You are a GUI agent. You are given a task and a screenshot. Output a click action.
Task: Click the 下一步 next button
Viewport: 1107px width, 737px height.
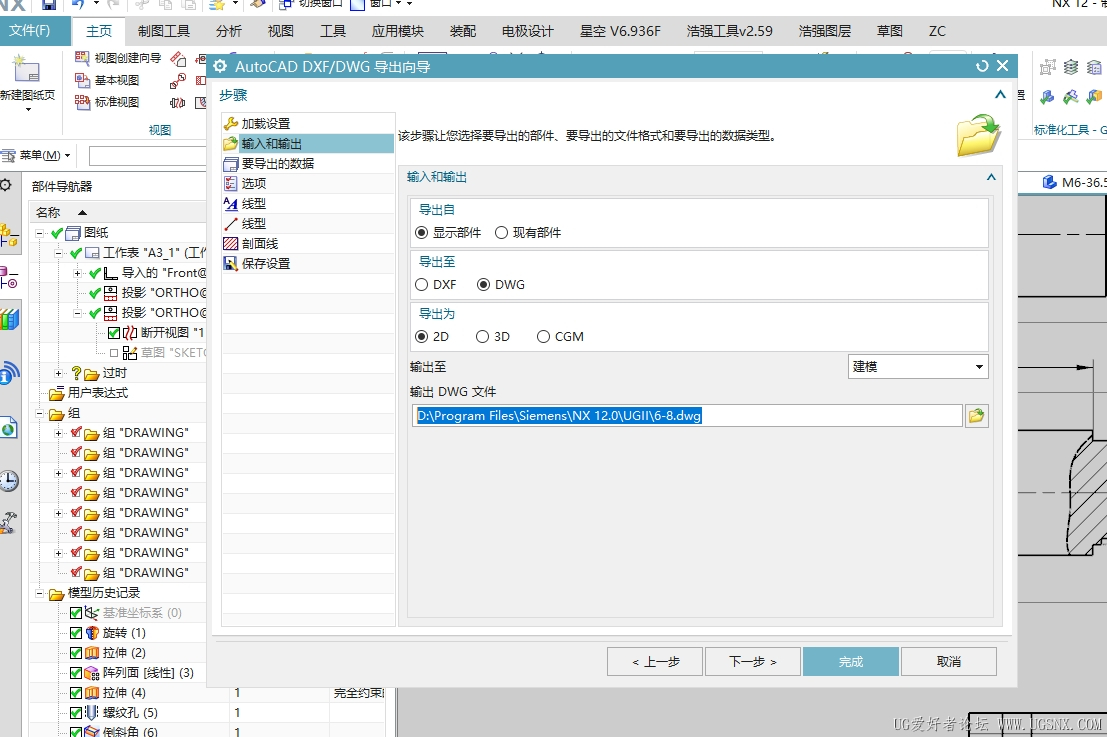pyautogui.click(x=753, y=662)
